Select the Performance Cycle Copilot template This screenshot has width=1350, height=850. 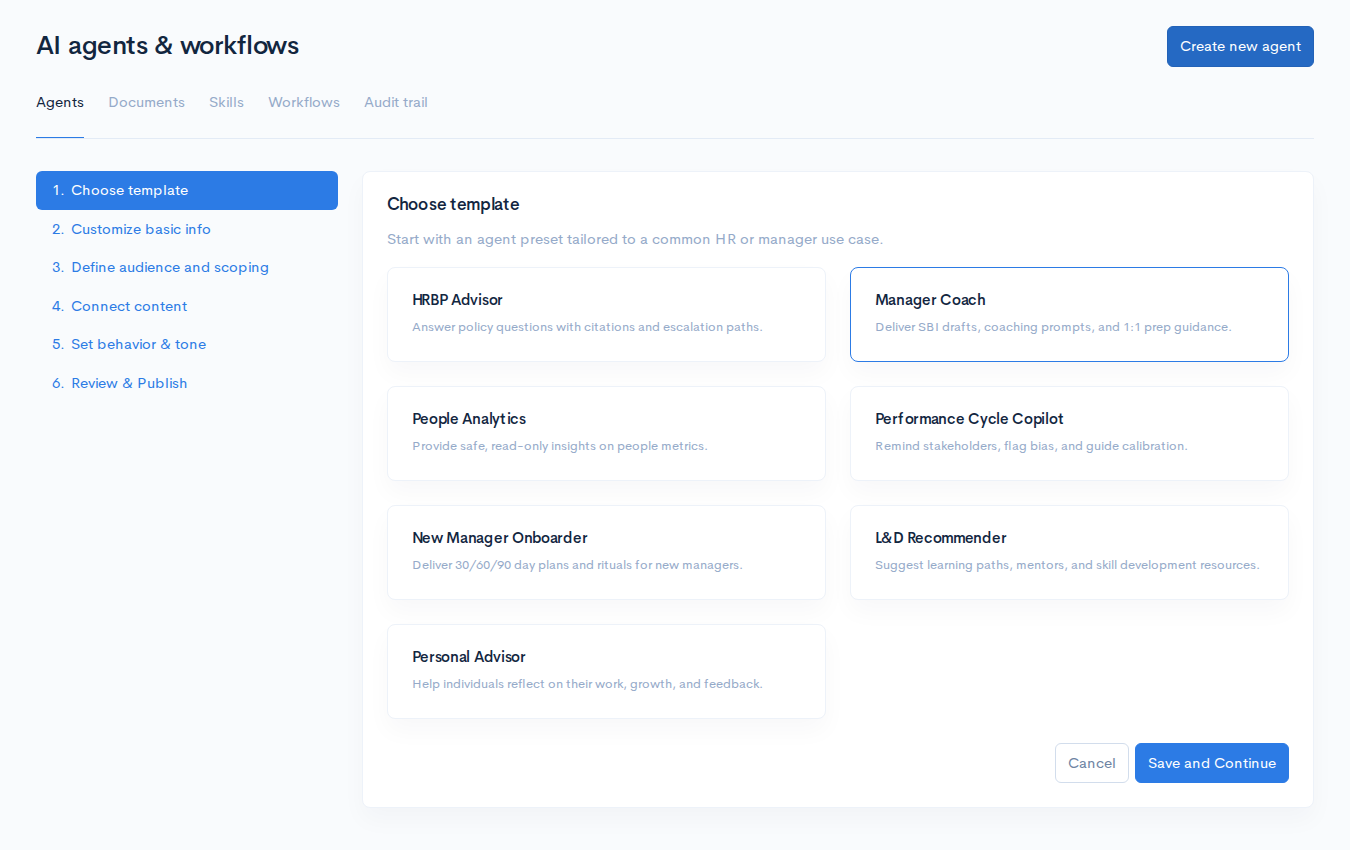[1069, 433]
